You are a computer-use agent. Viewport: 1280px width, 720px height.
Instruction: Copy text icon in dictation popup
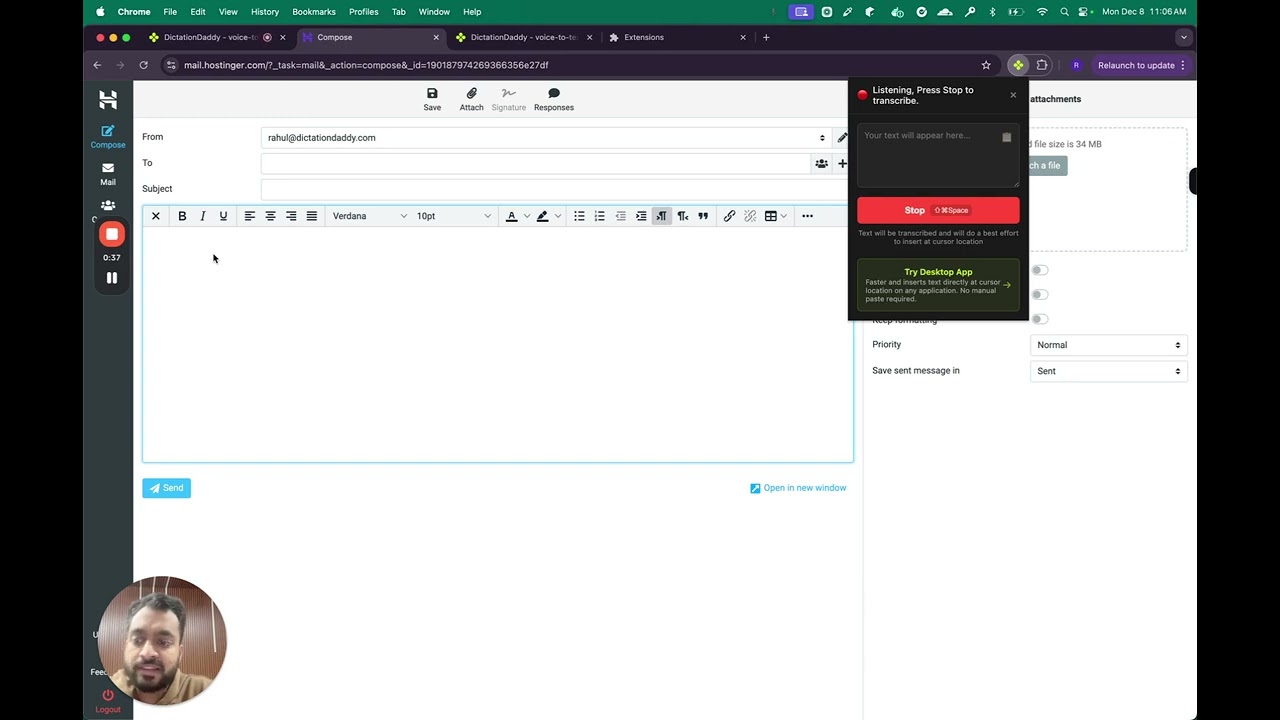(x=1007, y=137)
